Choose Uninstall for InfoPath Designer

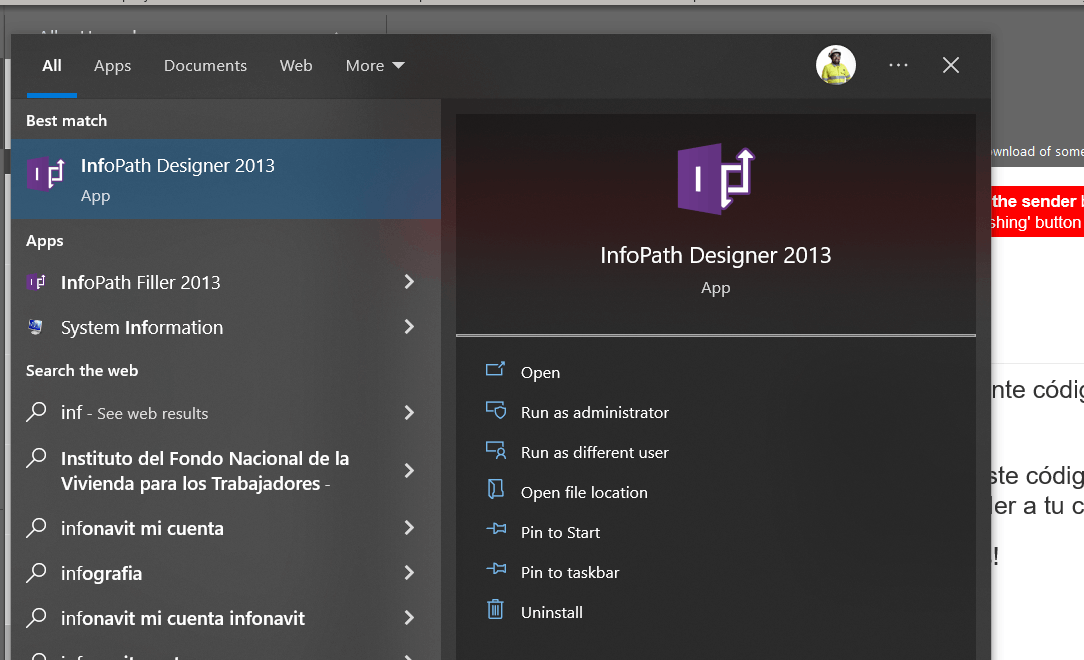[552, 613]
